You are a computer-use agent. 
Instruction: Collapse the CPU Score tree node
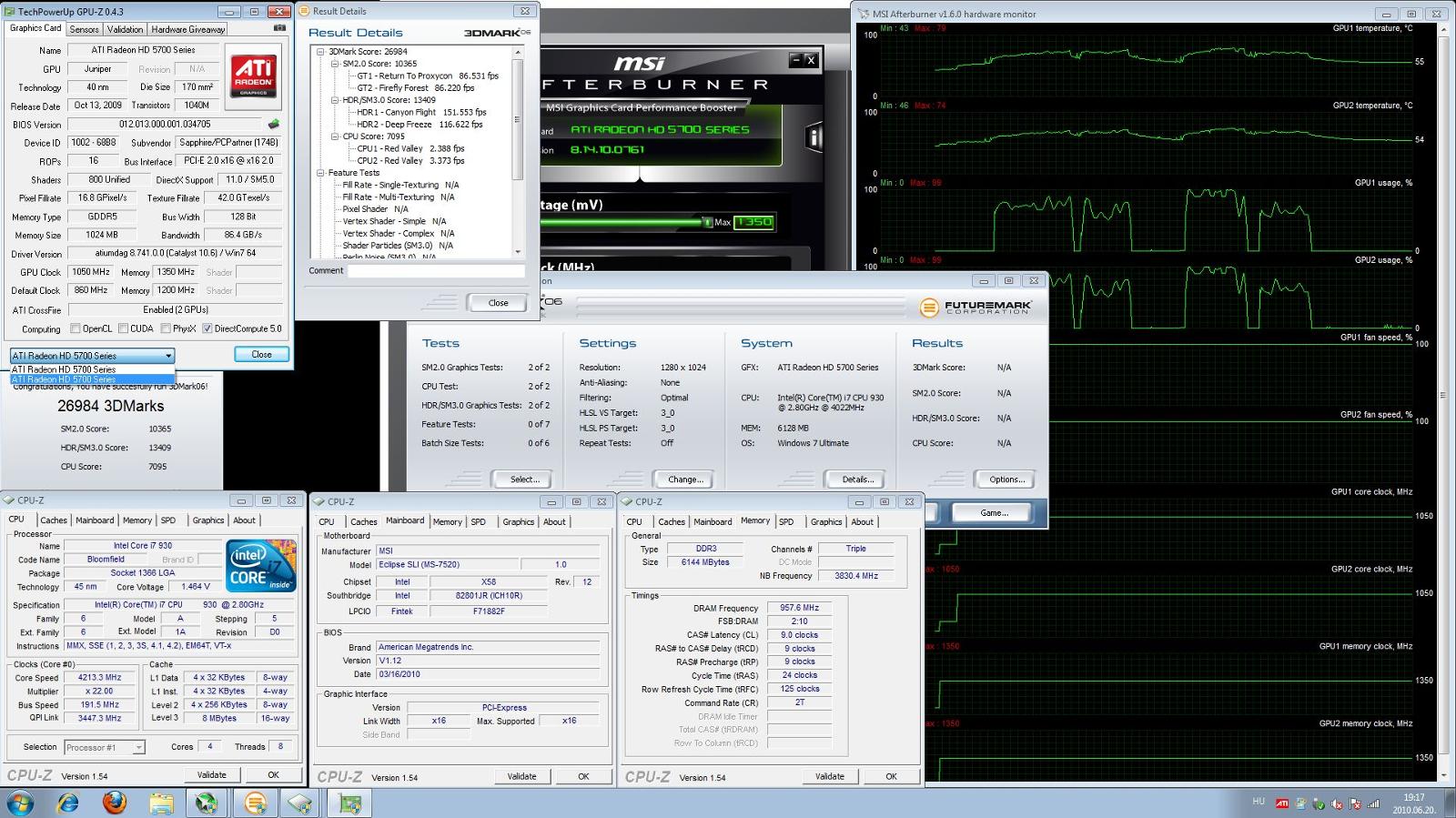pyautogui.click(x=335, y=136)
